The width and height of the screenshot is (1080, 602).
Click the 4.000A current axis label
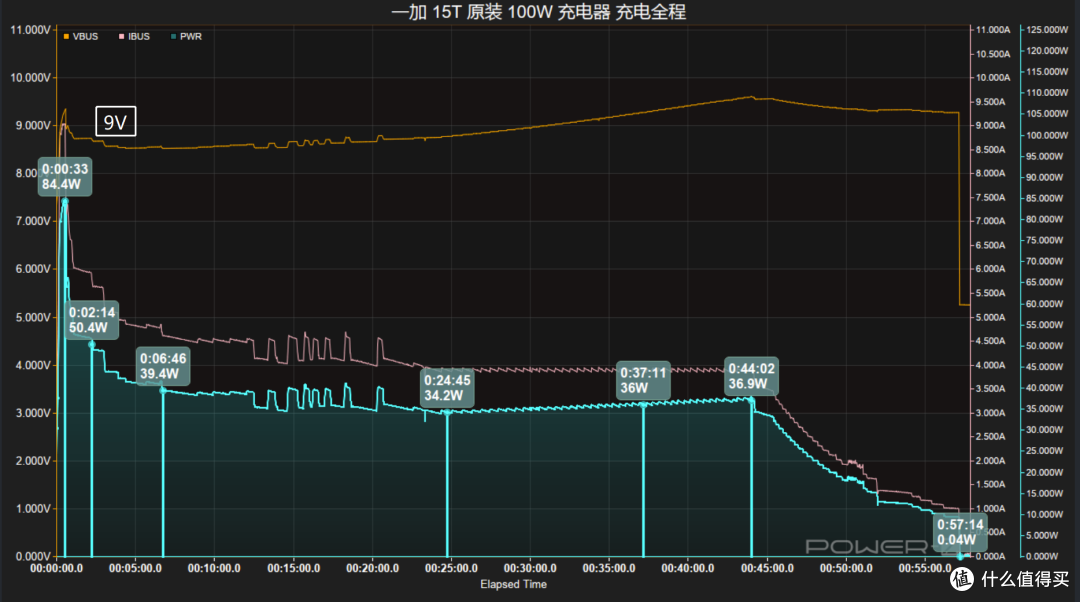pos(990,365)
